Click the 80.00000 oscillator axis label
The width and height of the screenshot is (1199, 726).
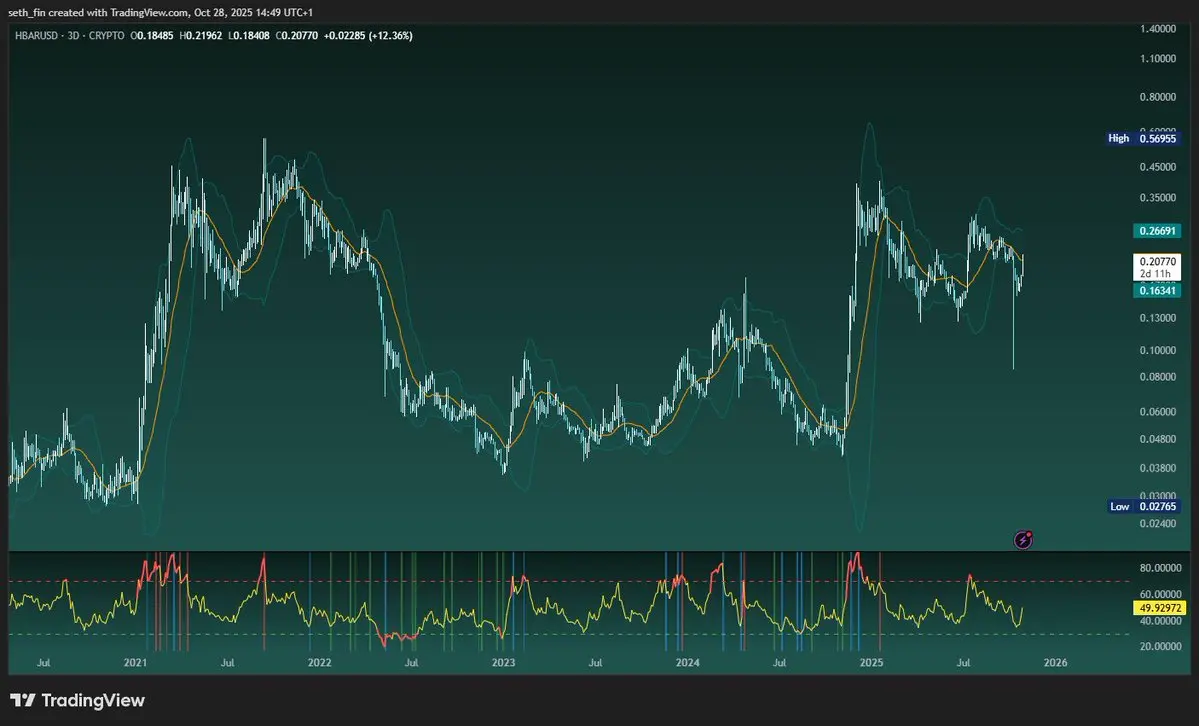1160,568
